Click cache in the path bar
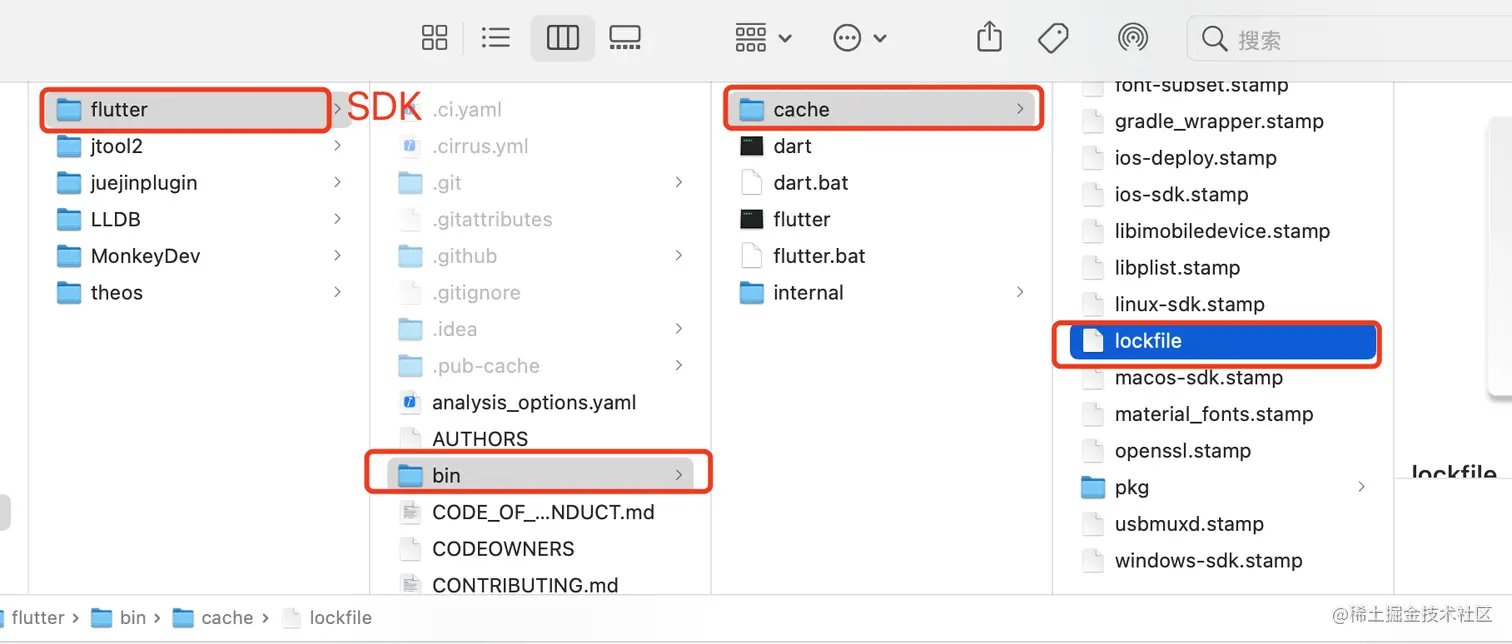 (x=213, y=618)
